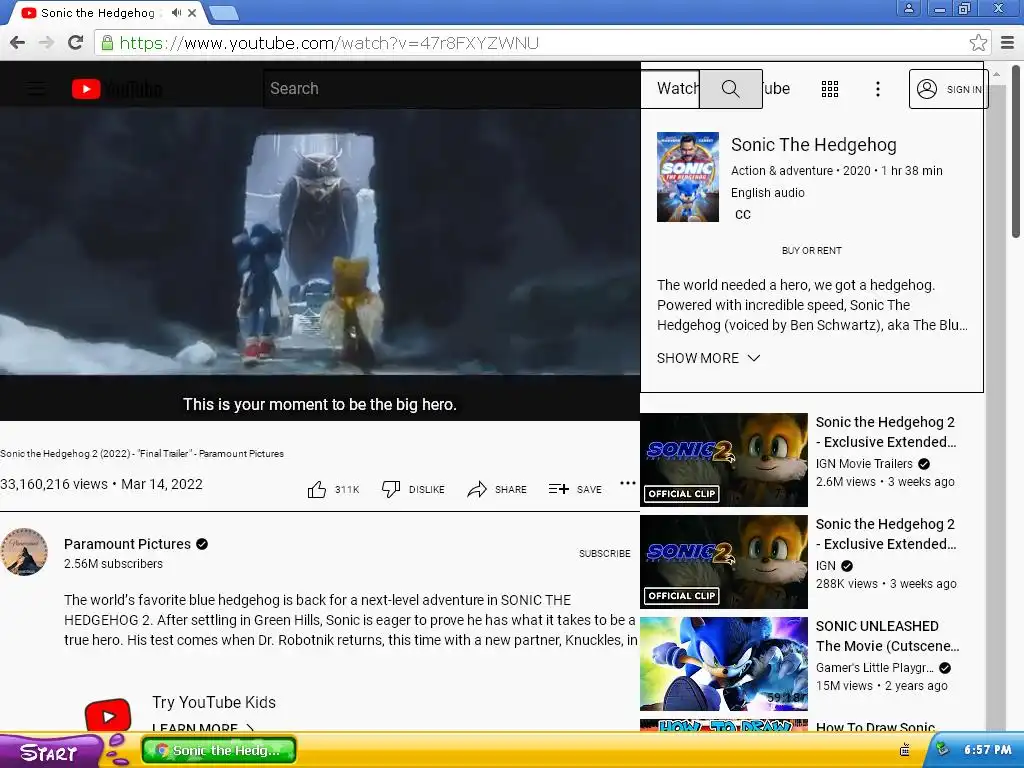1024x768 pixels.
Task: Click the Sonic The Hedgehog movie poster
Action: [688, 177]
